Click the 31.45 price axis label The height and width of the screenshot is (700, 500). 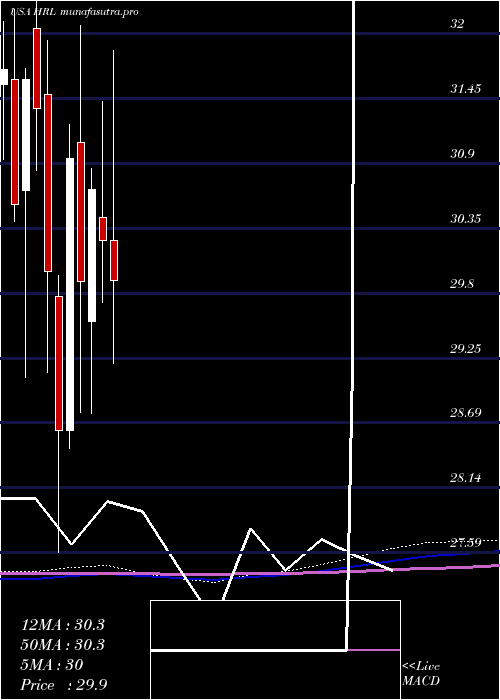465,88
